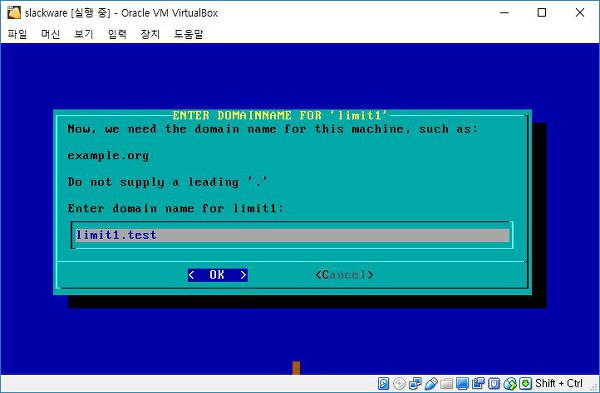The image size is (600, 393).
Task: Click the mouse integration status icon
Action: click(510, 383)
